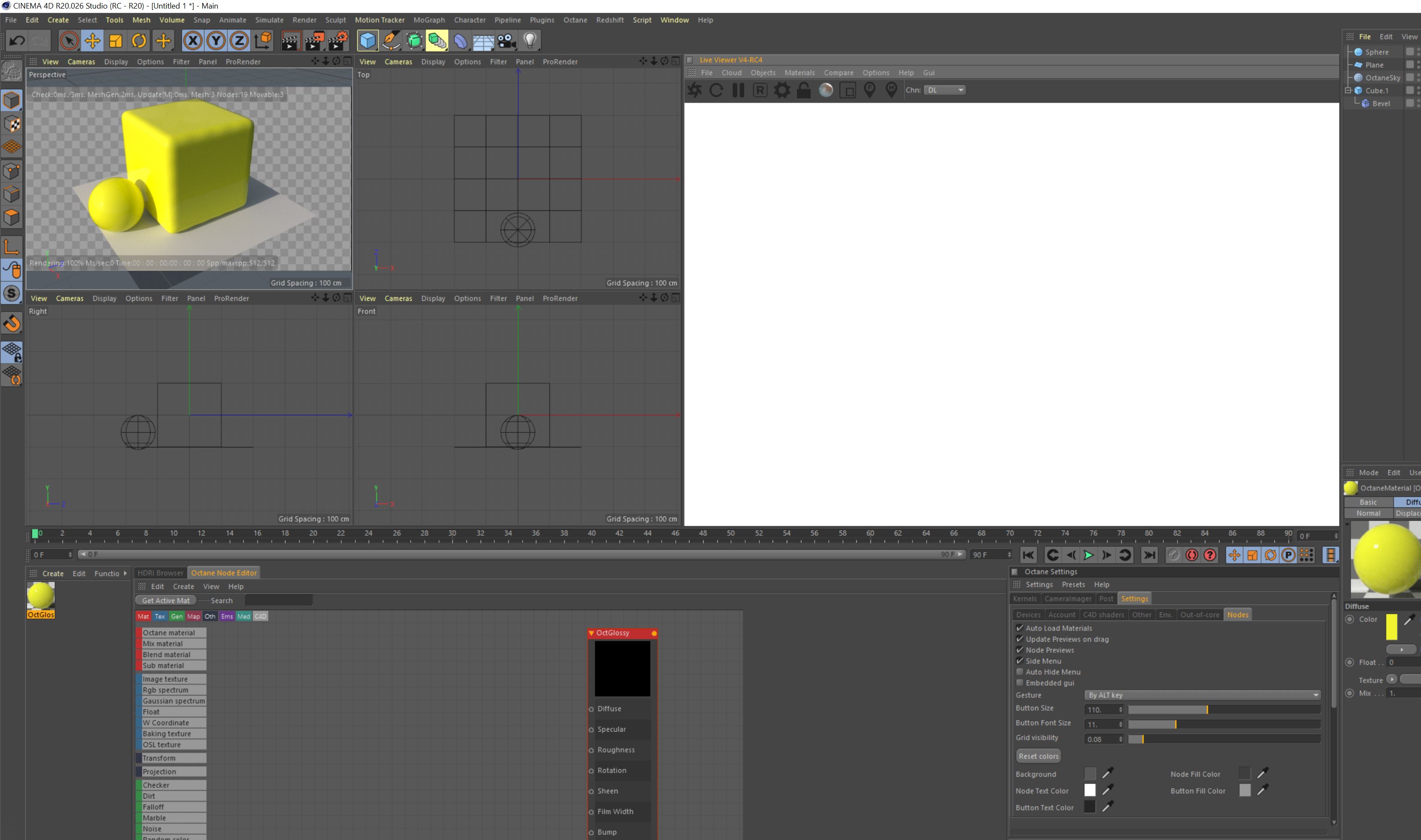The width and height of the screenshot is (1421, 840).
Task: Open Live Viewer settings gear icon
Action: (782, 90)
